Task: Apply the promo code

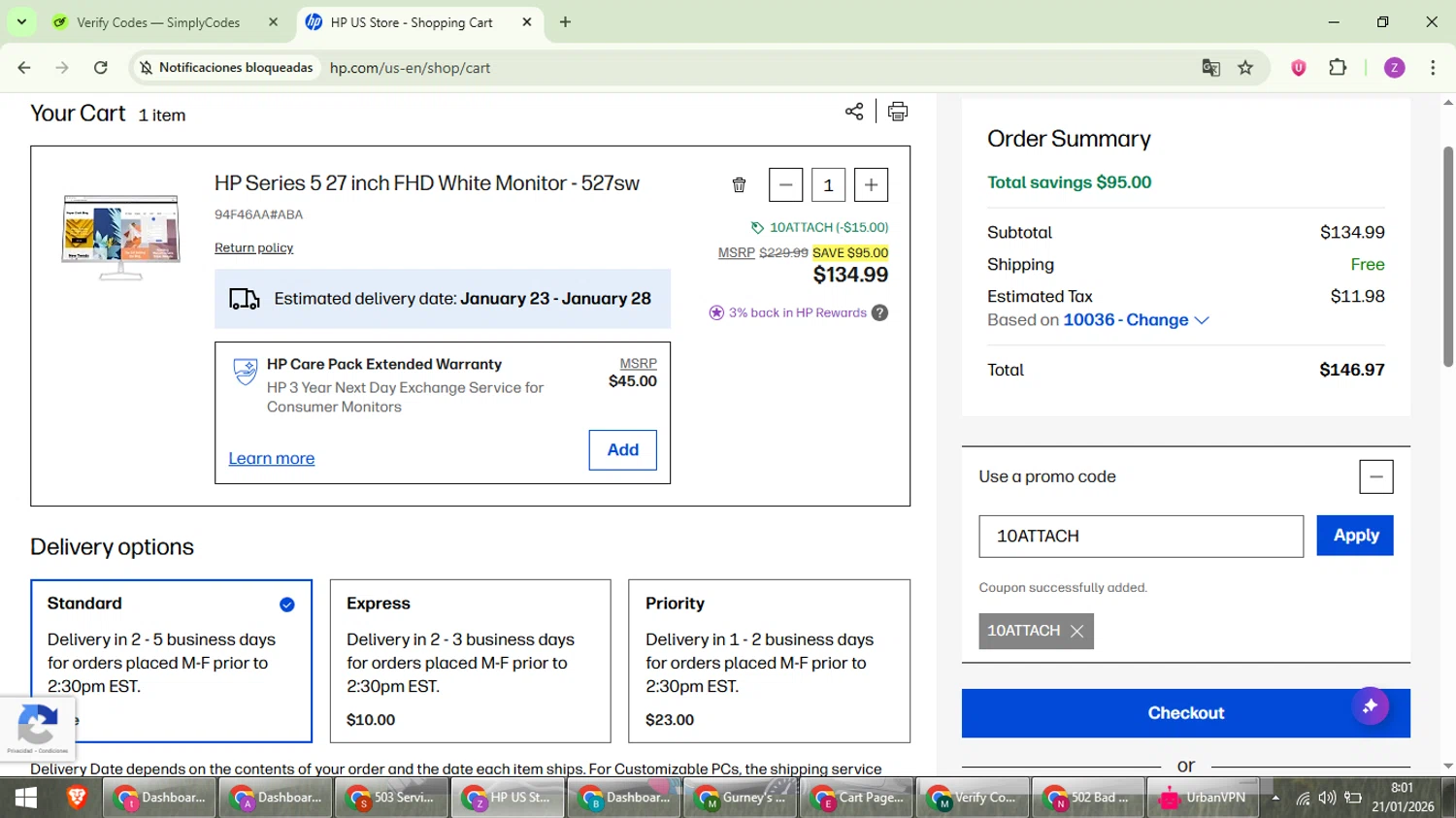Action: (x=1355, y=536)
